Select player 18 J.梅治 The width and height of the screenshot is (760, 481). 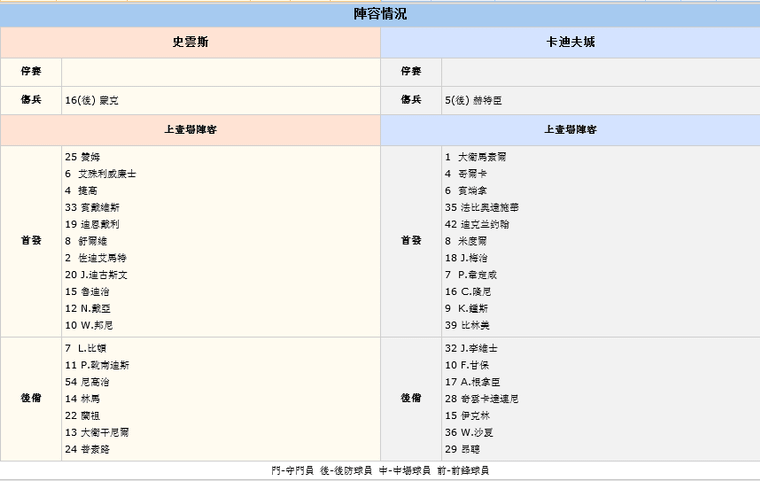point(466,258)
